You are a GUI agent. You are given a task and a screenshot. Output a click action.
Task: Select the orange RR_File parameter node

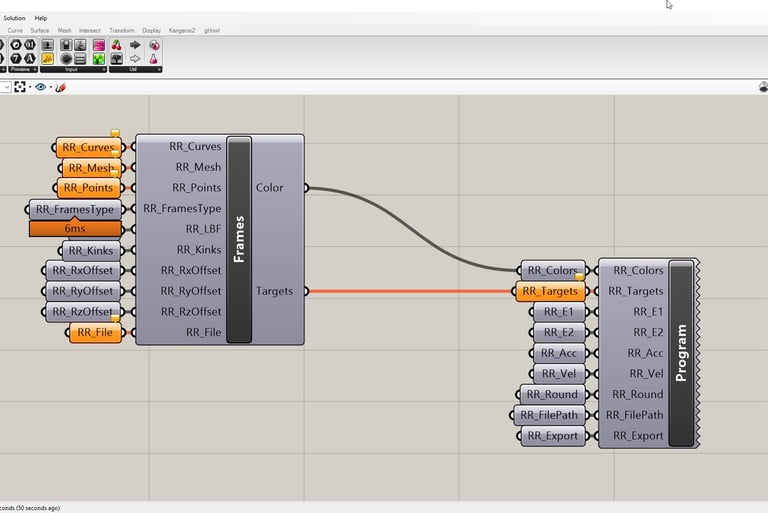[x=95, y=333]
